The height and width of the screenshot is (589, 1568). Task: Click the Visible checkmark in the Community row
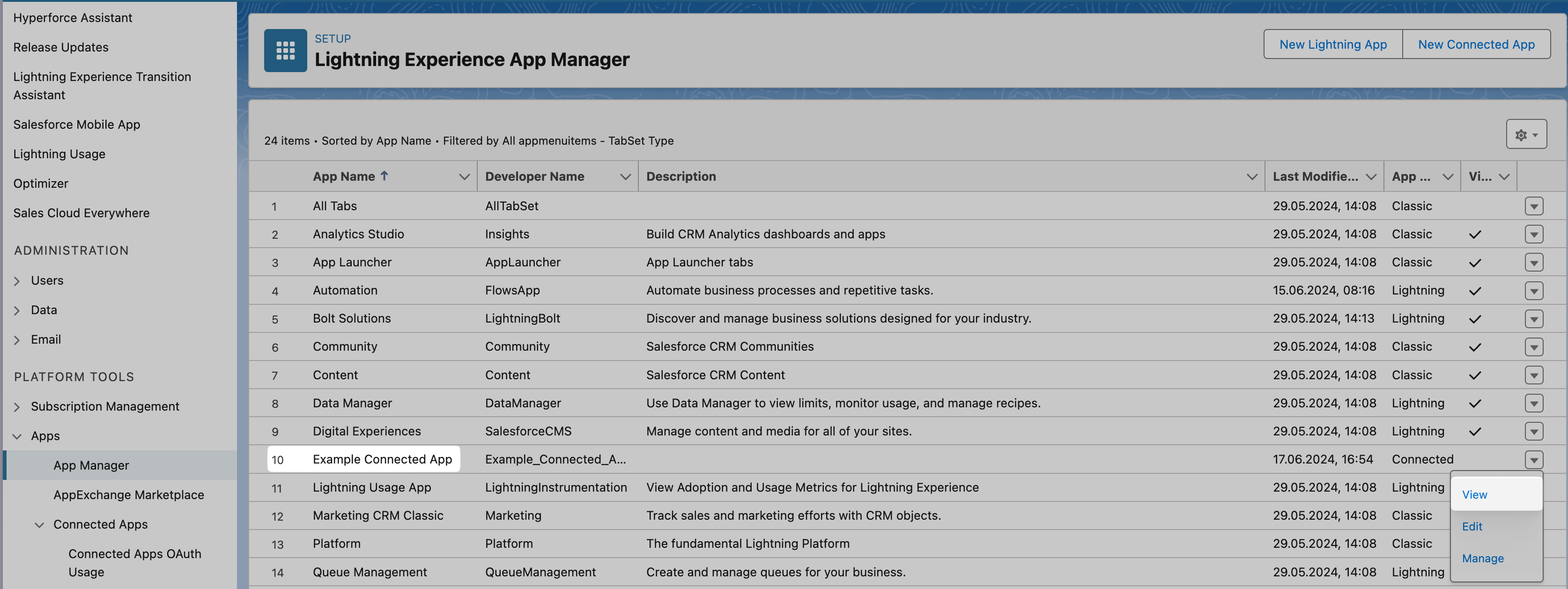pyautogui.click(x=1474, y=347)
